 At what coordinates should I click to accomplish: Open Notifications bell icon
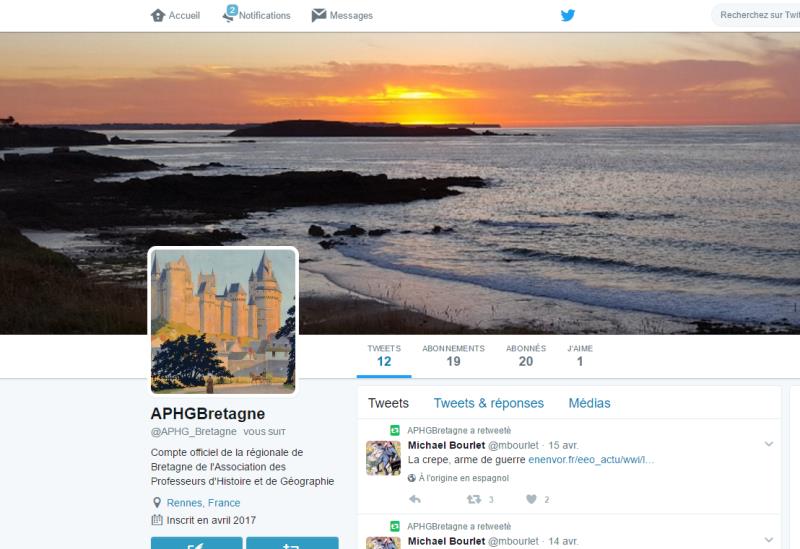click(x=229, y=15)
